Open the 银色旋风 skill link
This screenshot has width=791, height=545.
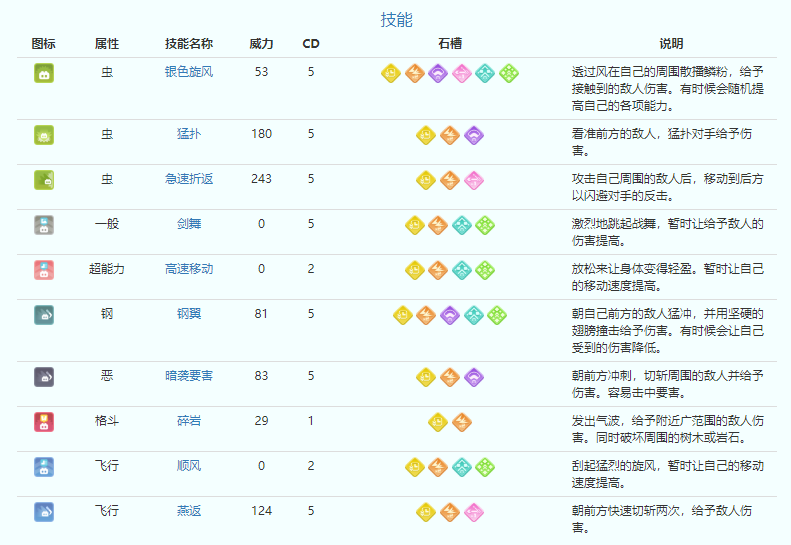(189, 72)
